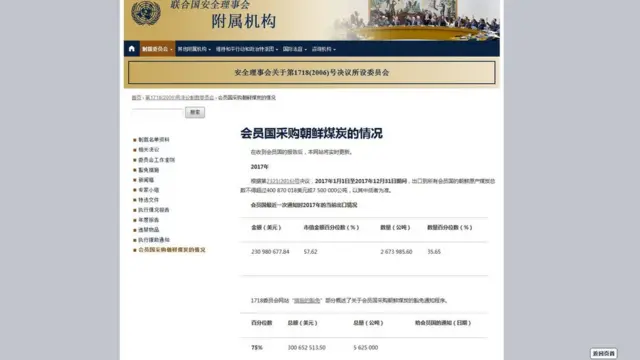Open the 国际法庭 navigation menu
The image size is (640, 360).
pyautogui.click(x=294, y=49)
